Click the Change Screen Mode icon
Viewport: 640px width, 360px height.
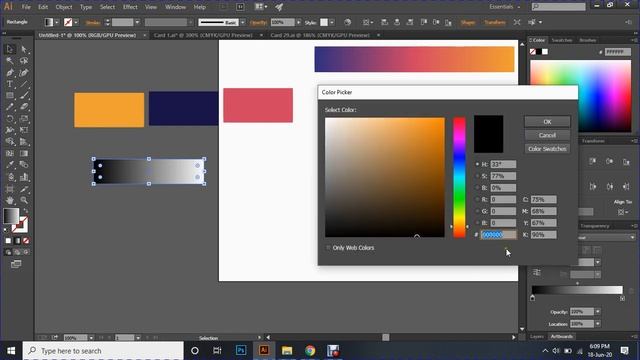16,264
